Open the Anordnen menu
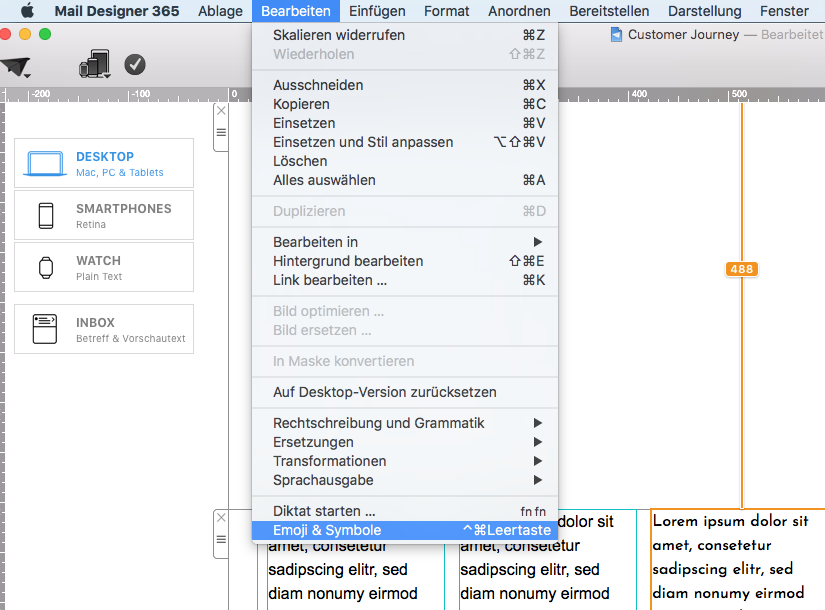 [519, 11]
